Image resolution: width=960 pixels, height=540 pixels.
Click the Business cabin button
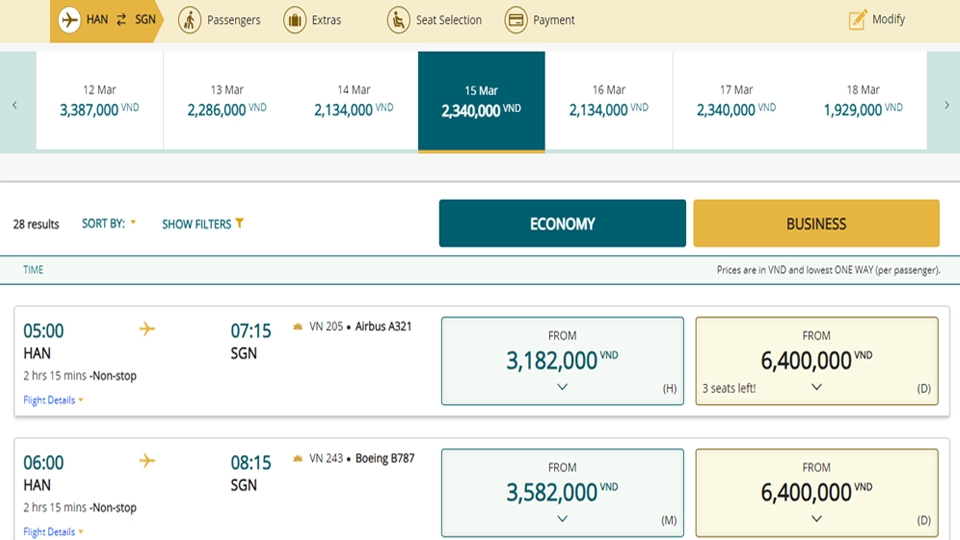click(x=816, y=224)
